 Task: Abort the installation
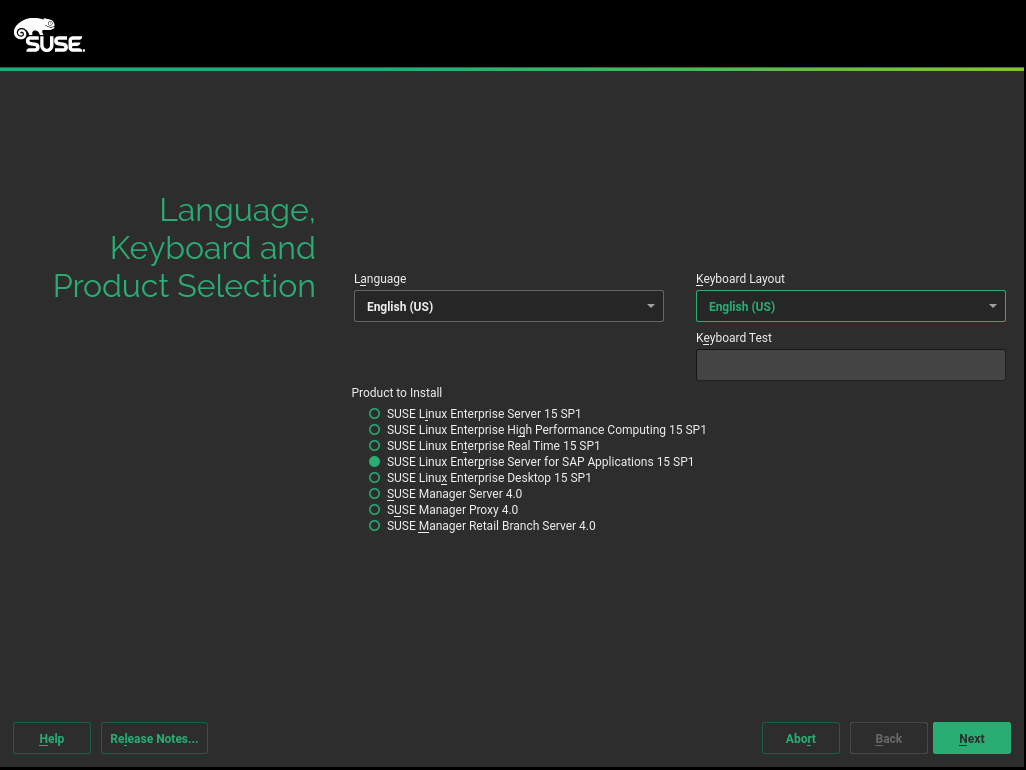point(801,739)
